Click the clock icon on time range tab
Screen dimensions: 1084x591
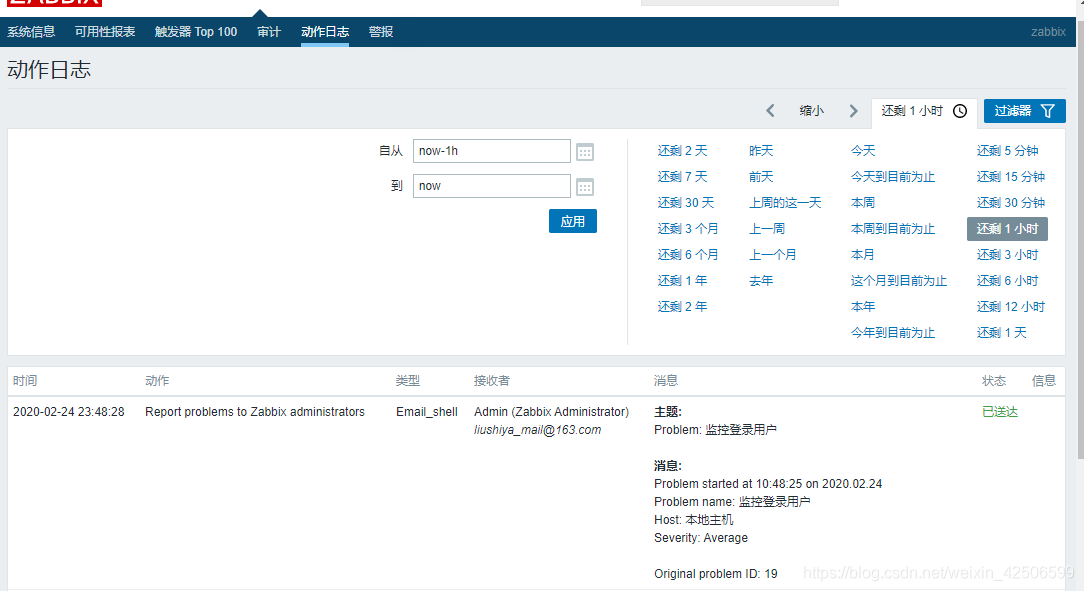(x=960, y=111)
